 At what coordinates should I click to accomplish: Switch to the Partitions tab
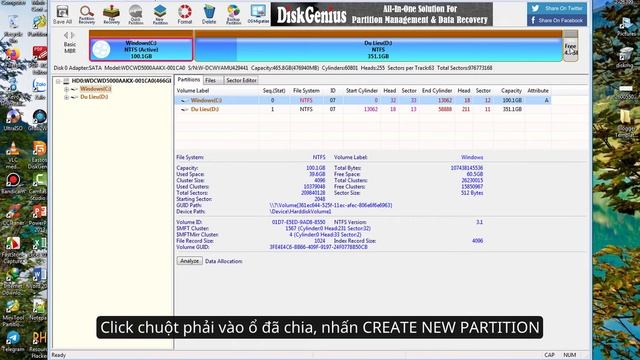pyautogui.click(x=189, y=80)
